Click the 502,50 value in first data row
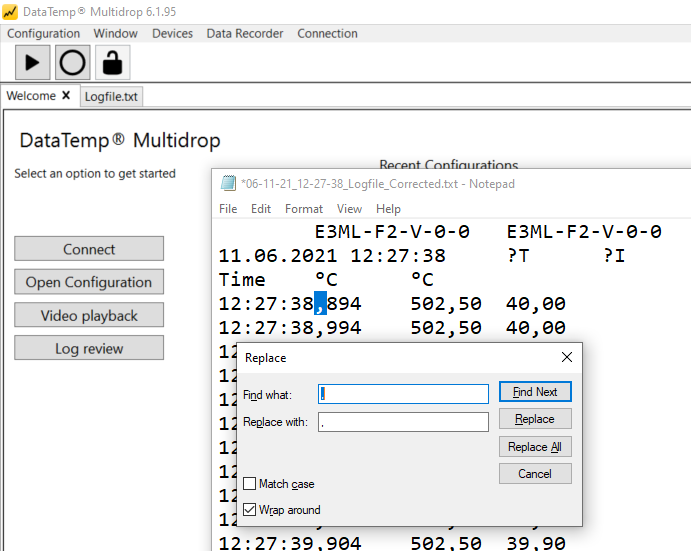The width and height of the screenshot is (691, 551). [446, 304]
